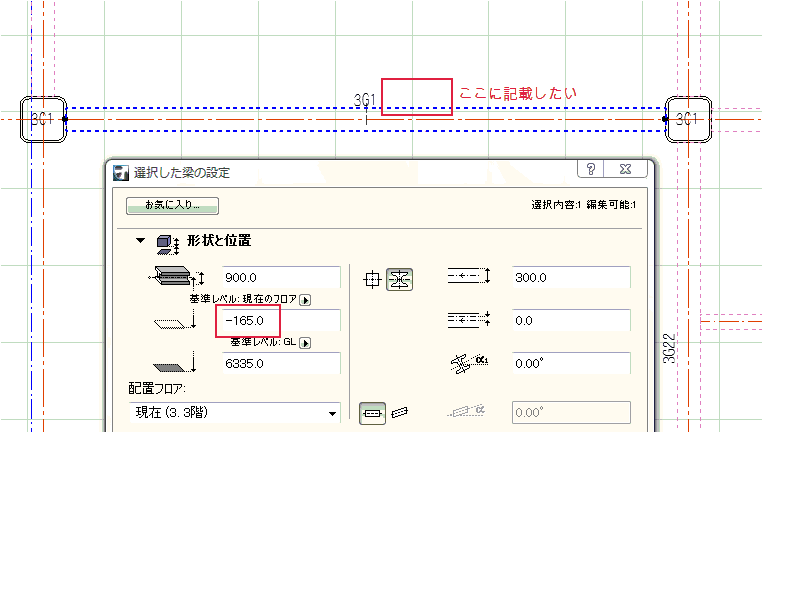Select the profiled beam cross-section toggle
Viewport: 800px width, 600px height.
click(399, 280)
